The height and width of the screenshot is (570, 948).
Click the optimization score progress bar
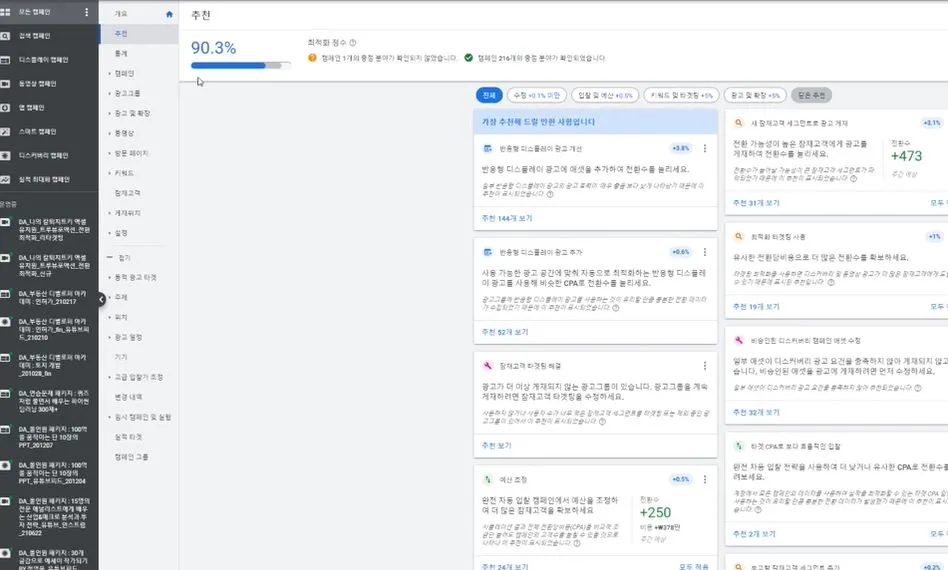pyautogui.click(x=241, y=65)
